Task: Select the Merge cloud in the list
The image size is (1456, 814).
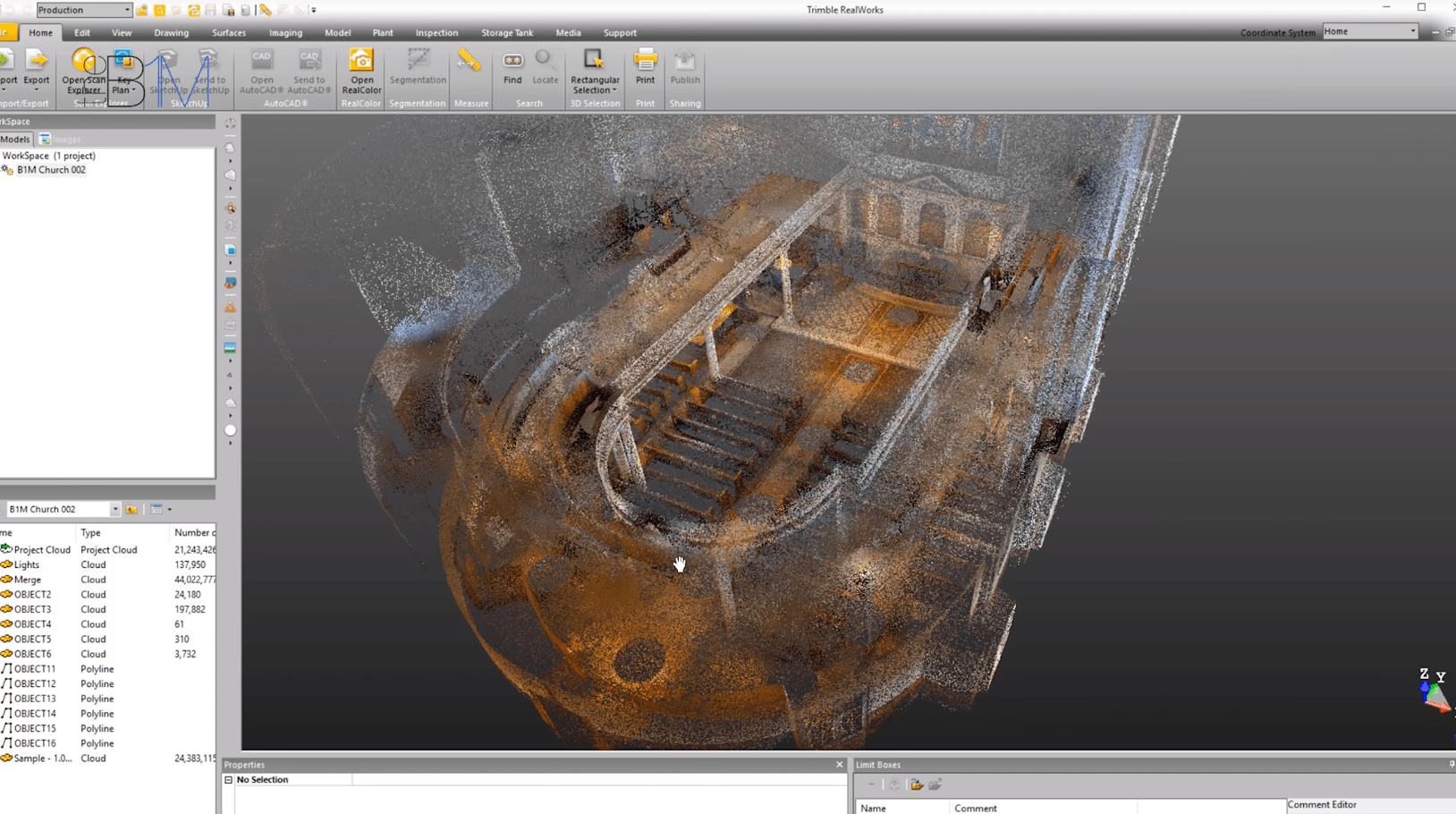Action: click(27, 580)
